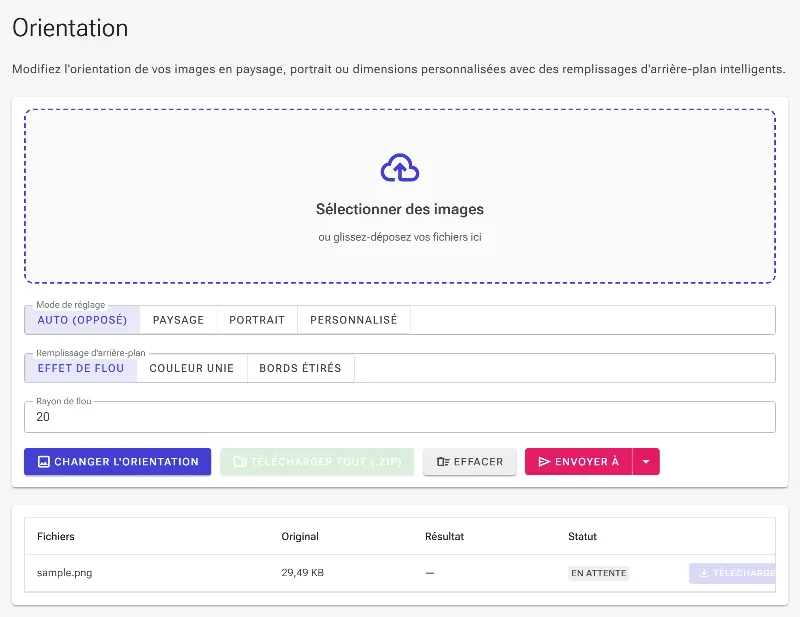Enable the 'Effet de flou' background fill
Image resolution: width=800 pixels, height=617 pixels.
click(x=81, y=368)
